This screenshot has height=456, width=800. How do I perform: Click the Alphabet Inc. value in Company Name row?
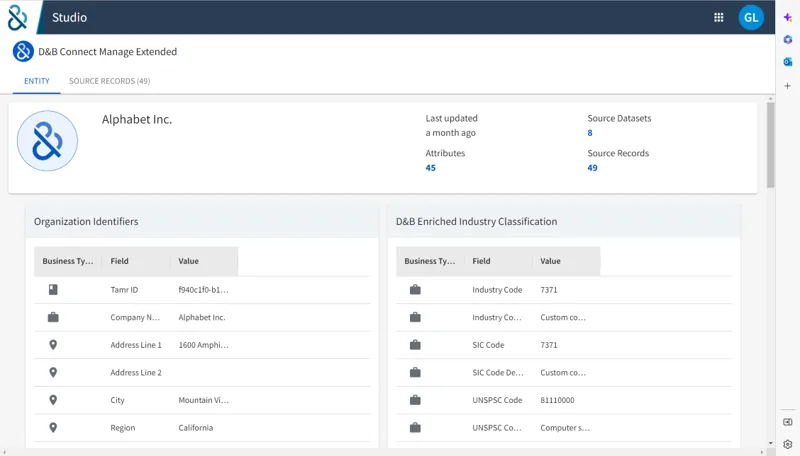coord(202,317)
